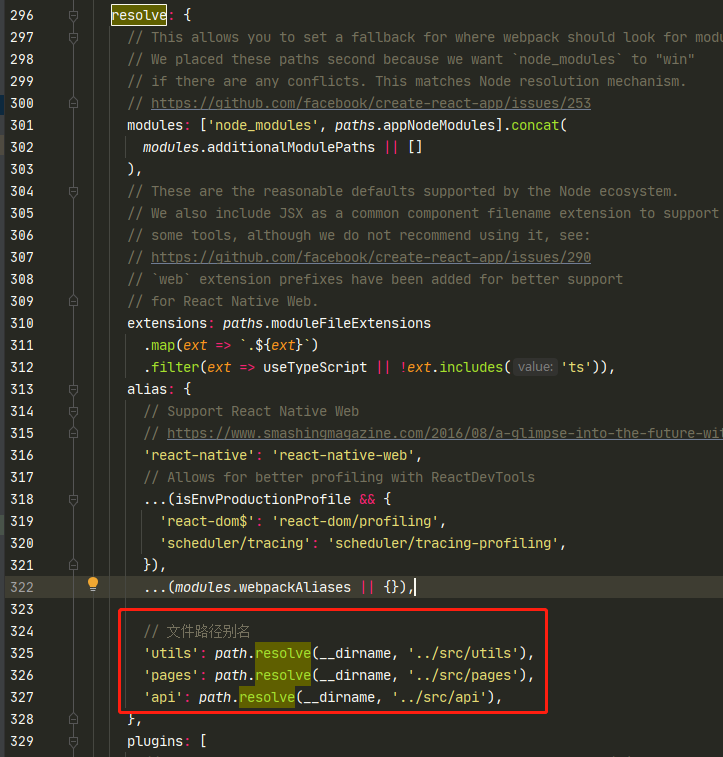Image resolution: width=723 pixels, height=757 pixels.
Task: Collapse comment fold at line 314
Action: click(x=73, y=411)
